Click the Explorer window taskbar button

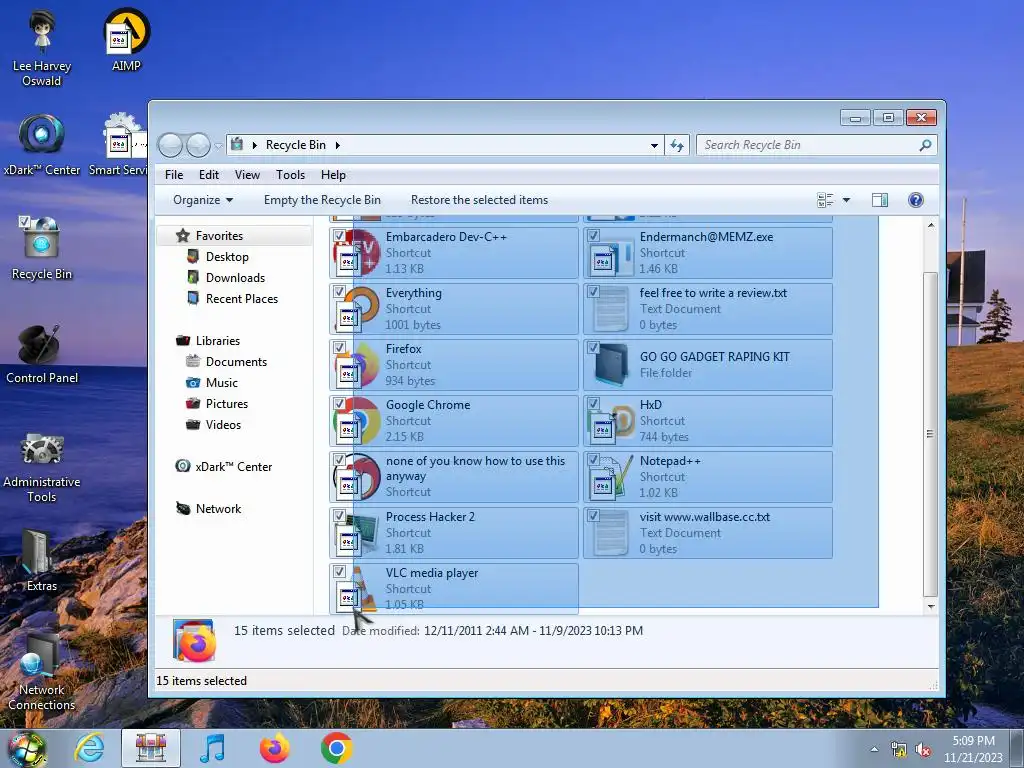point(151,748)
